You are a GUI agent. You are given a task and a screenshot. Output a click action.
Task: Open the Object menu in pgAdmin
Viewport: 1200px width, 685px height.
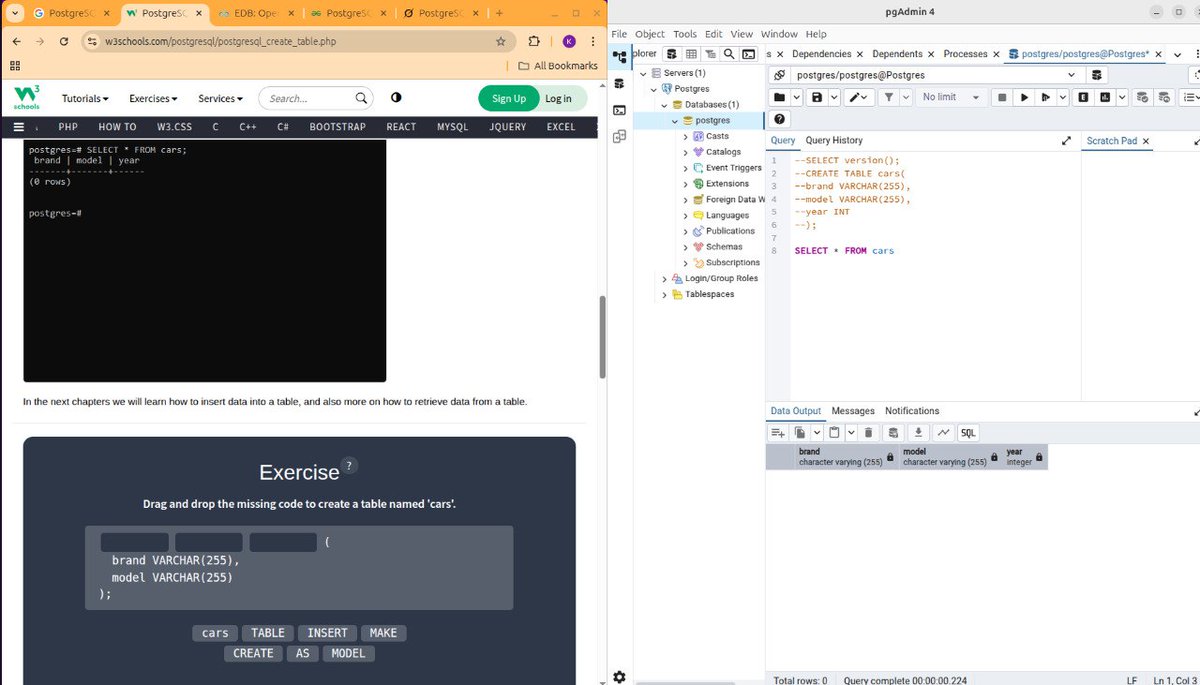tap(650, 34)
